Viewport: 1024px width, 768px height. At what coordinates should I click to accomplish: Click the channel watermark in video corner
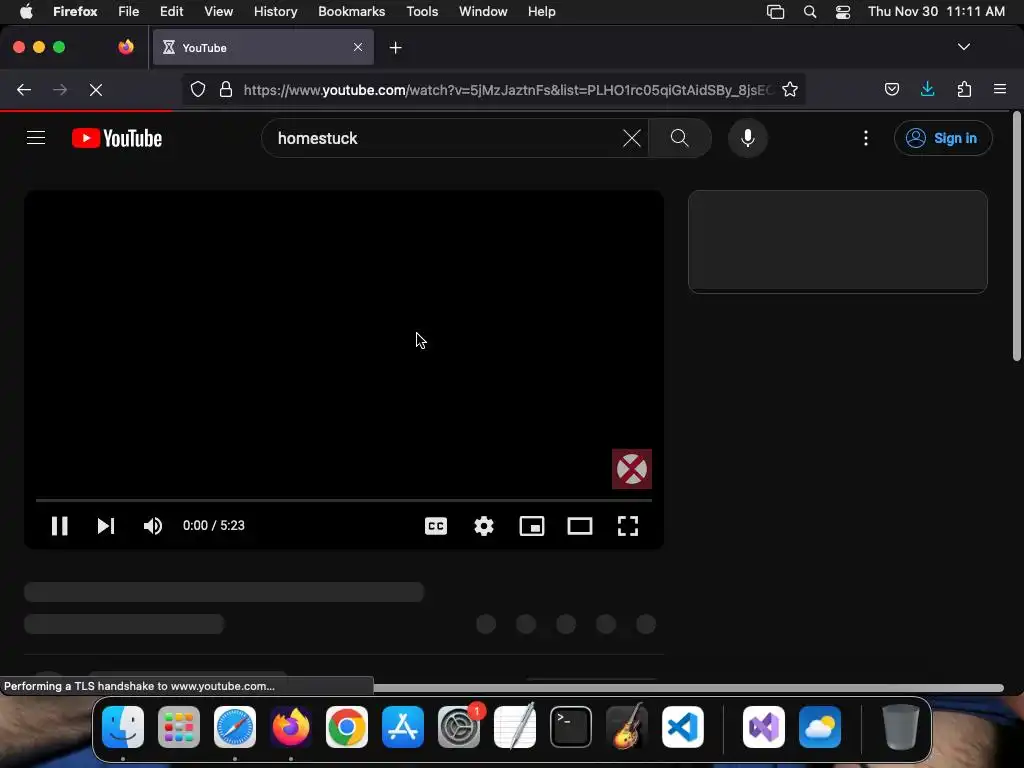(x=632, y=469)
